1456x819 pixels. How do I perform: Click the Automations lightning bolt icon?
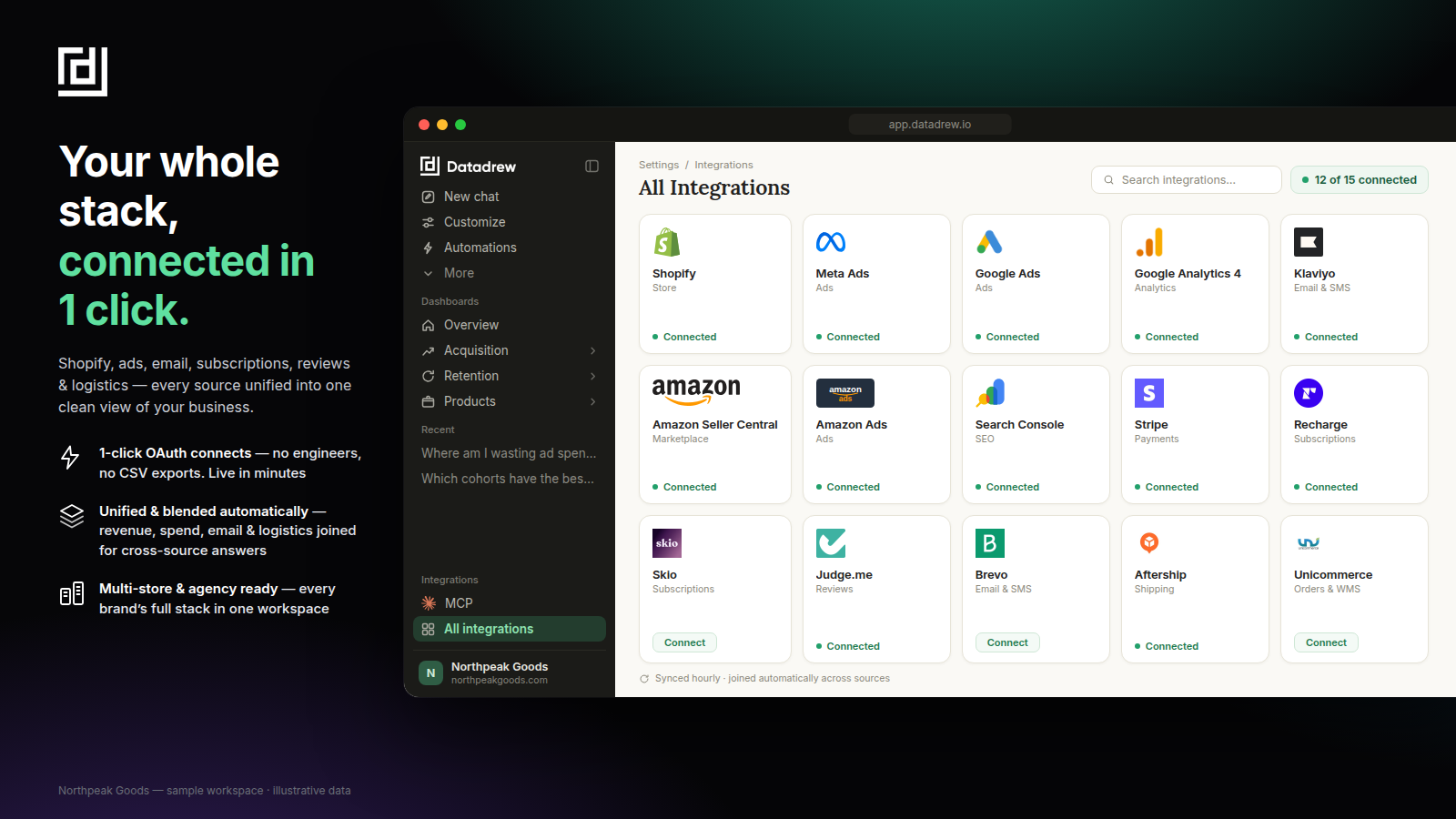[428, 248]
